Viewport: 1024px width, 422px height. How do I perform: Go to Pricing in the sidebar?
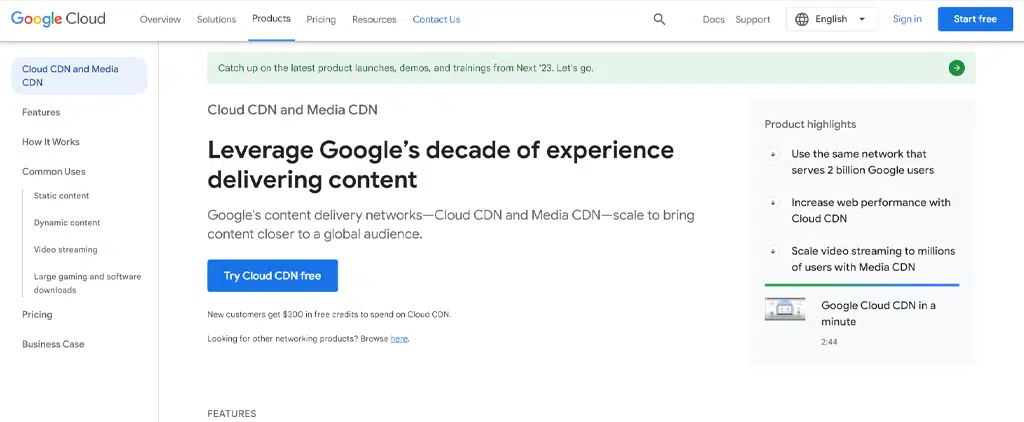(x=37, y=315)
